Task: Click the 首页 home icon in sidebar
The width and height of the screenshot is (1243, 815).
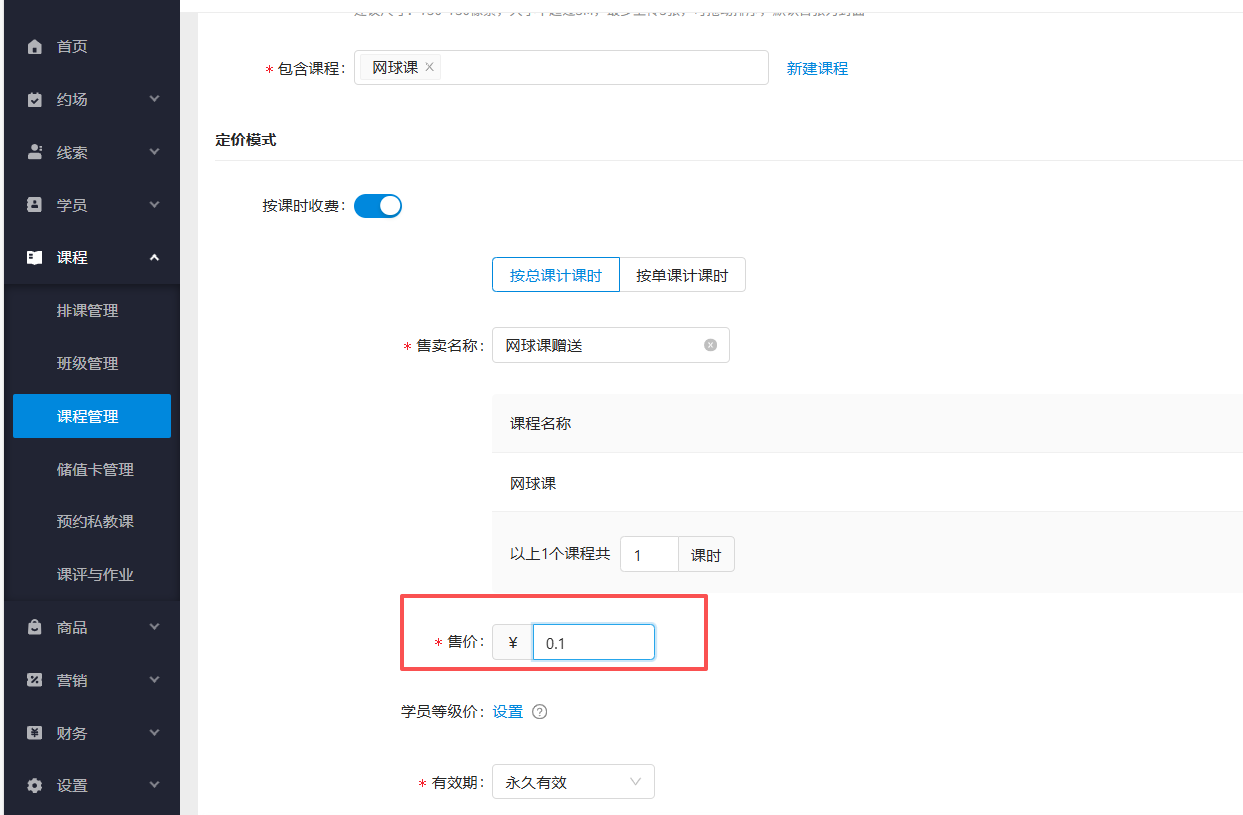Action: point(35,45)
